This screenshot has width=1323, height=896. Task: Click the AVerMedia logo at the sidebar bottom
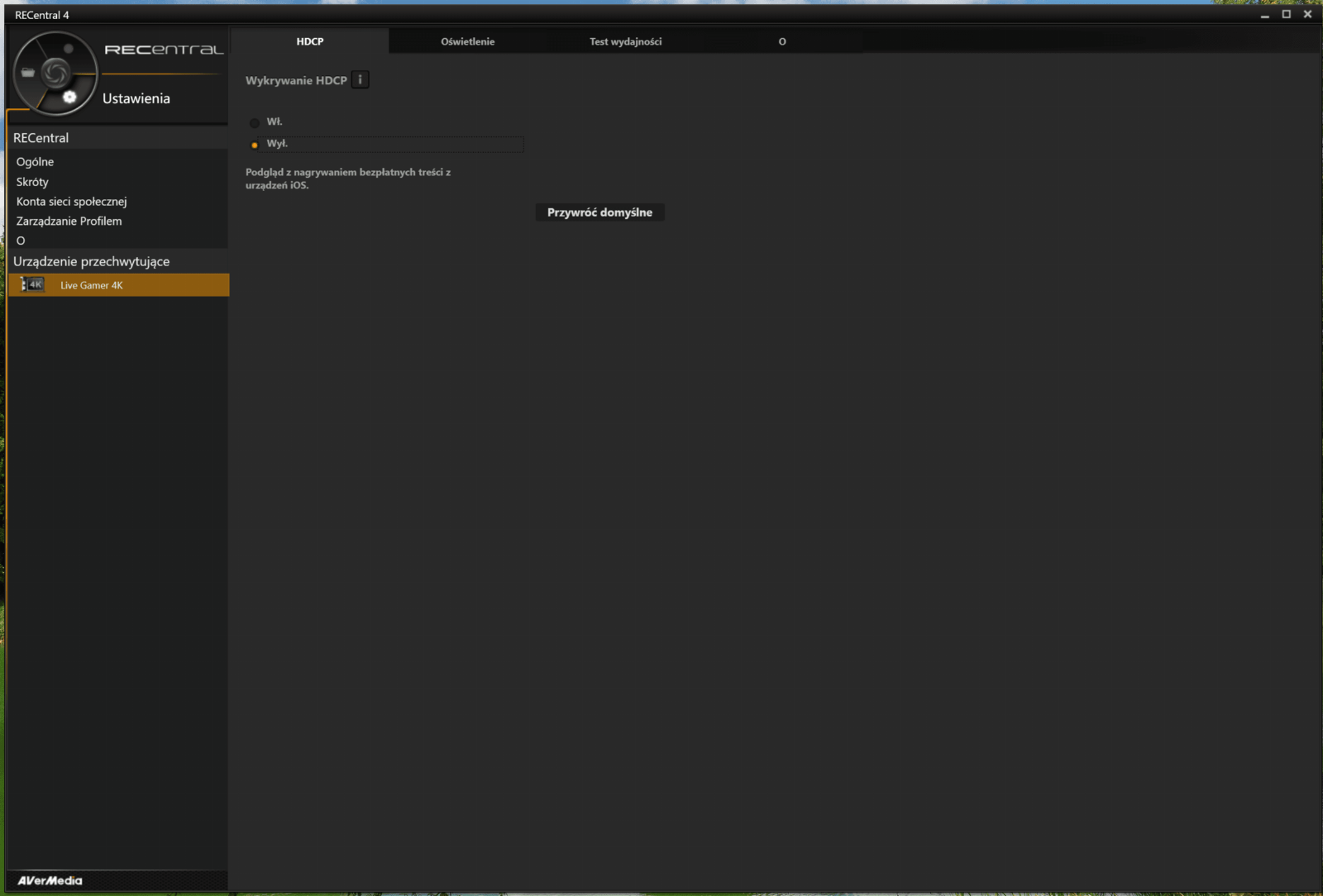click(x=50, y=880)
